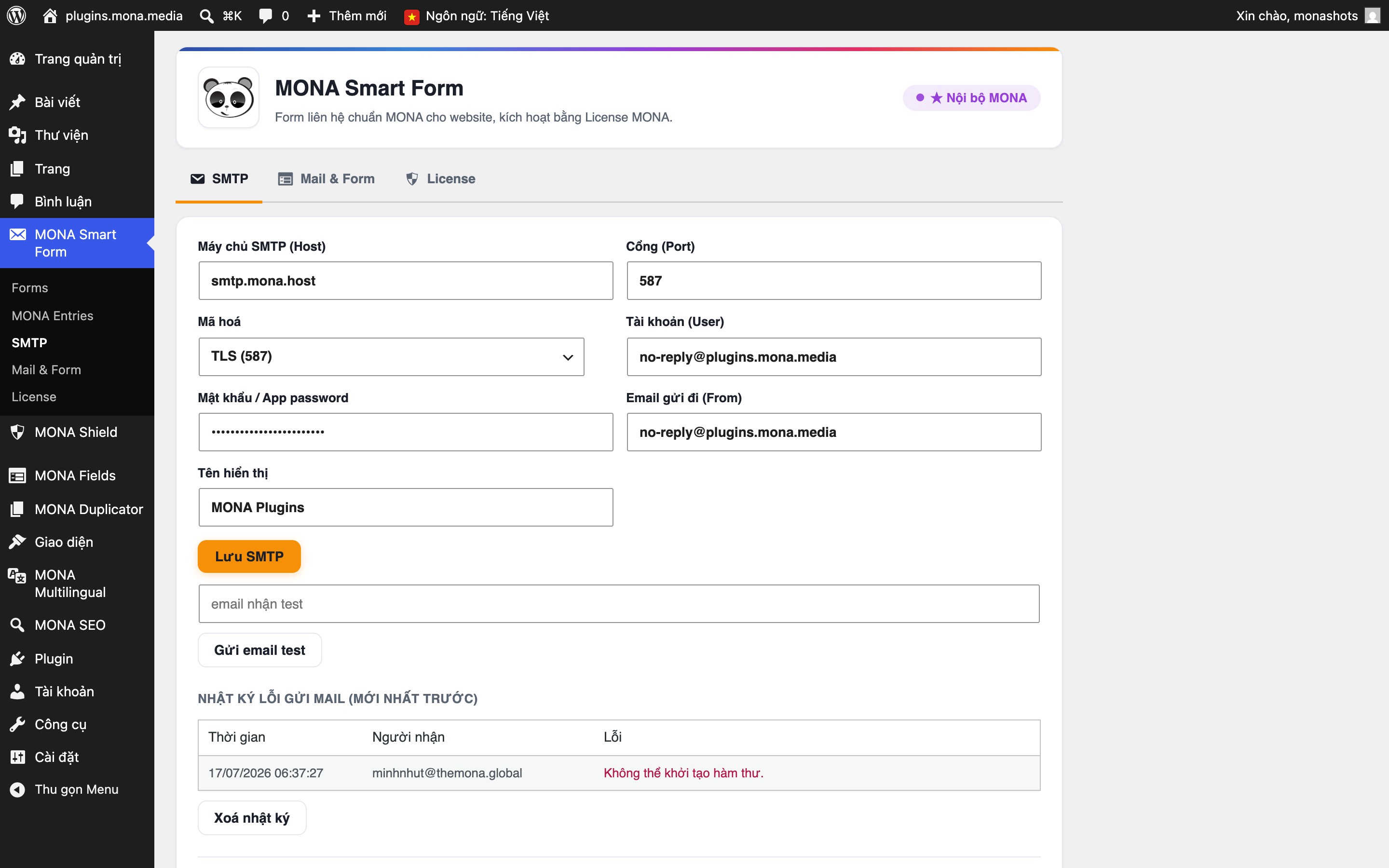The height and width of the screenshot is (868, 1389).
Task: Open the site home icon plugins.mona.media
Action: click(50, 15)
